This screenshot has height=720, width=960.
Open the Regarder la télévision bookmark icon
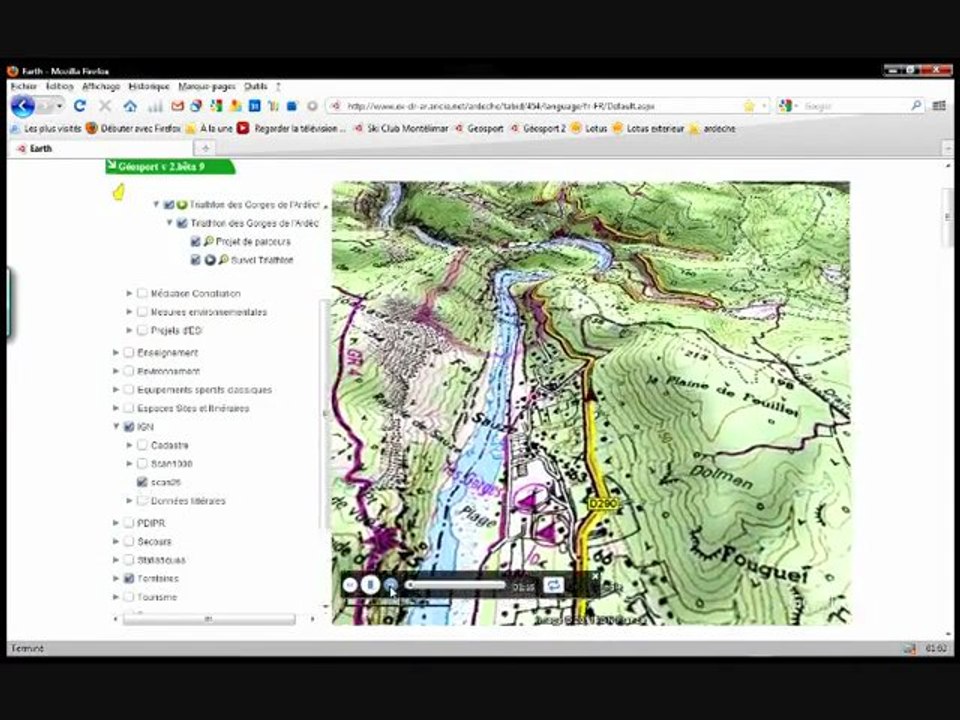pyautogui.click(x=243, y=129)
